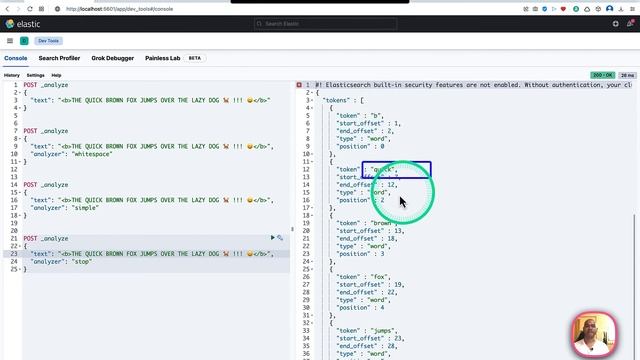Click the cloud outline extension icon
This screenshot has width=640, height=360.
click(x=587, y=9)
